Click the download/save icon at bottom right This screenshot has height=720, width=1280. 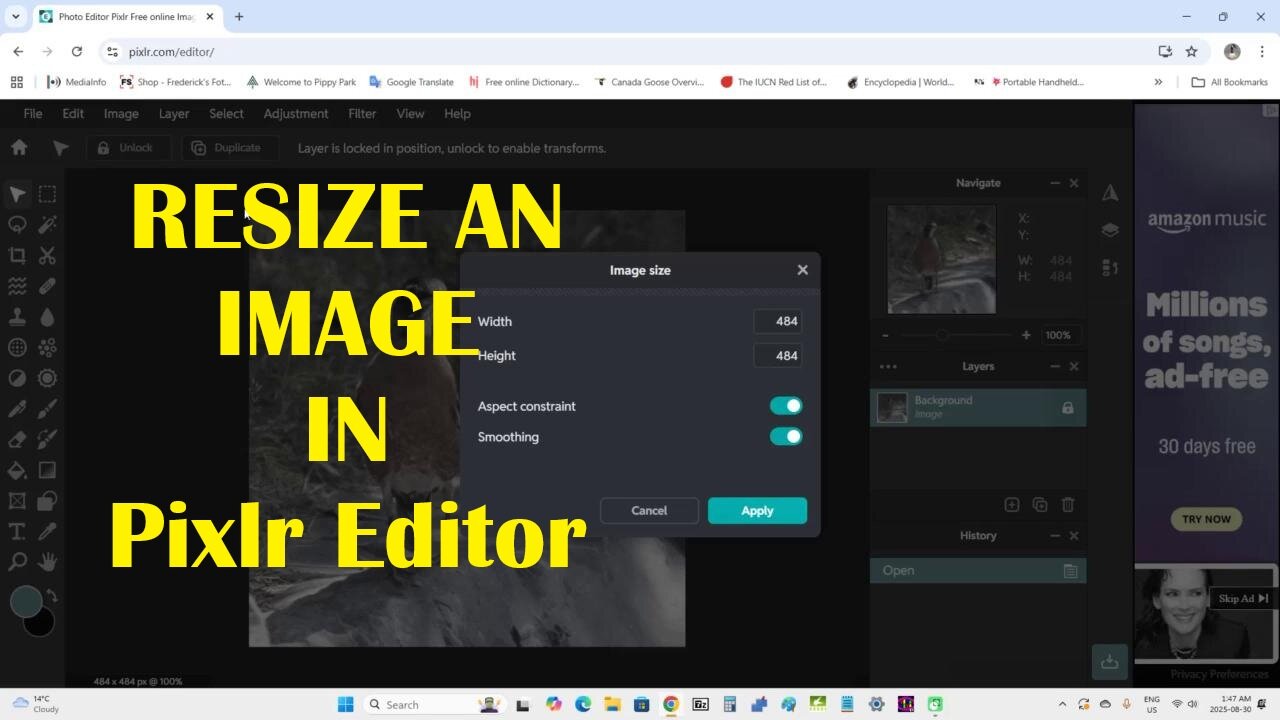pos(1109,661)
